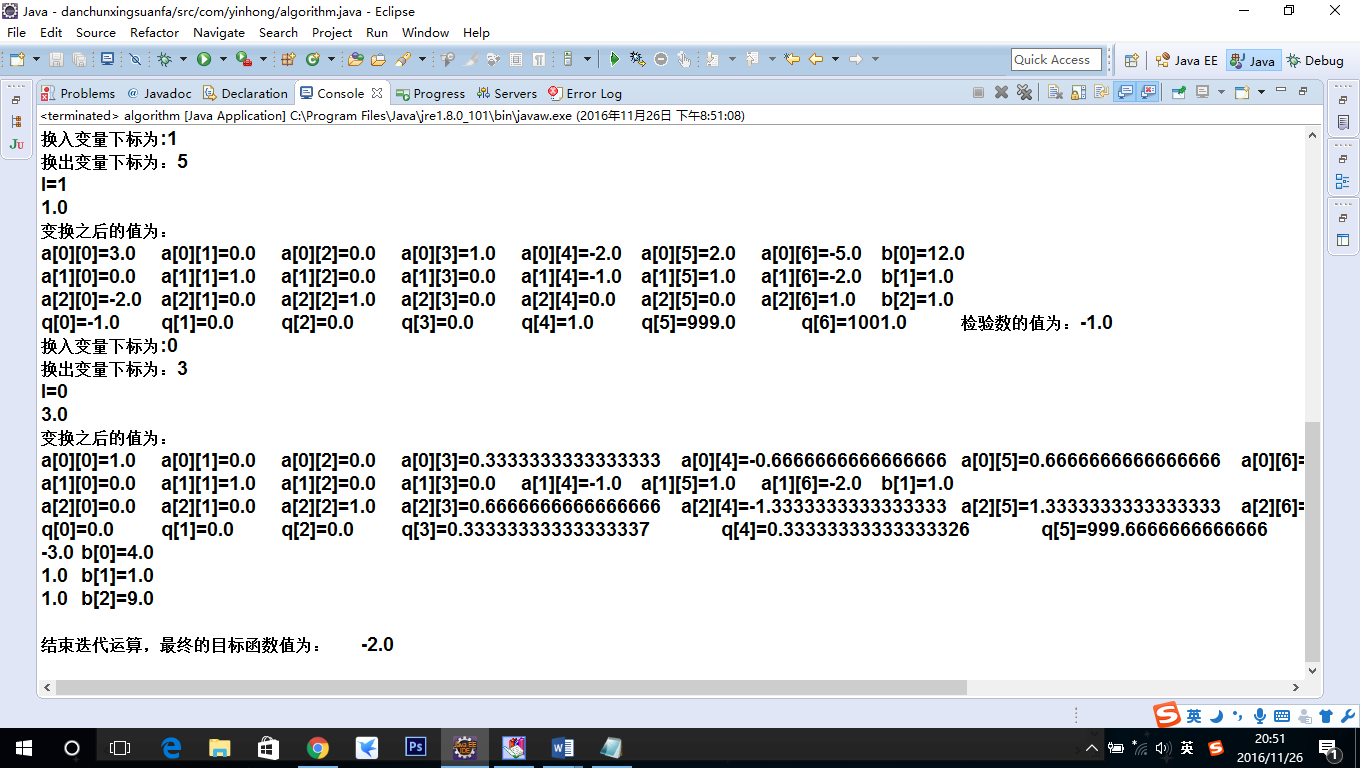Open Microsoft Word from the taskbar
The image size is (1360, 768).
562,747
